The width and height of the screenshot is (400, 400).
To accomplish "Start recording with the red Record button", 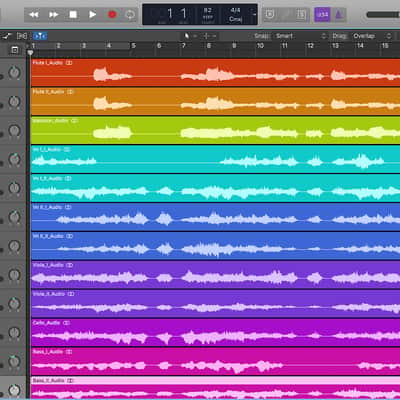I will (112, 15).
